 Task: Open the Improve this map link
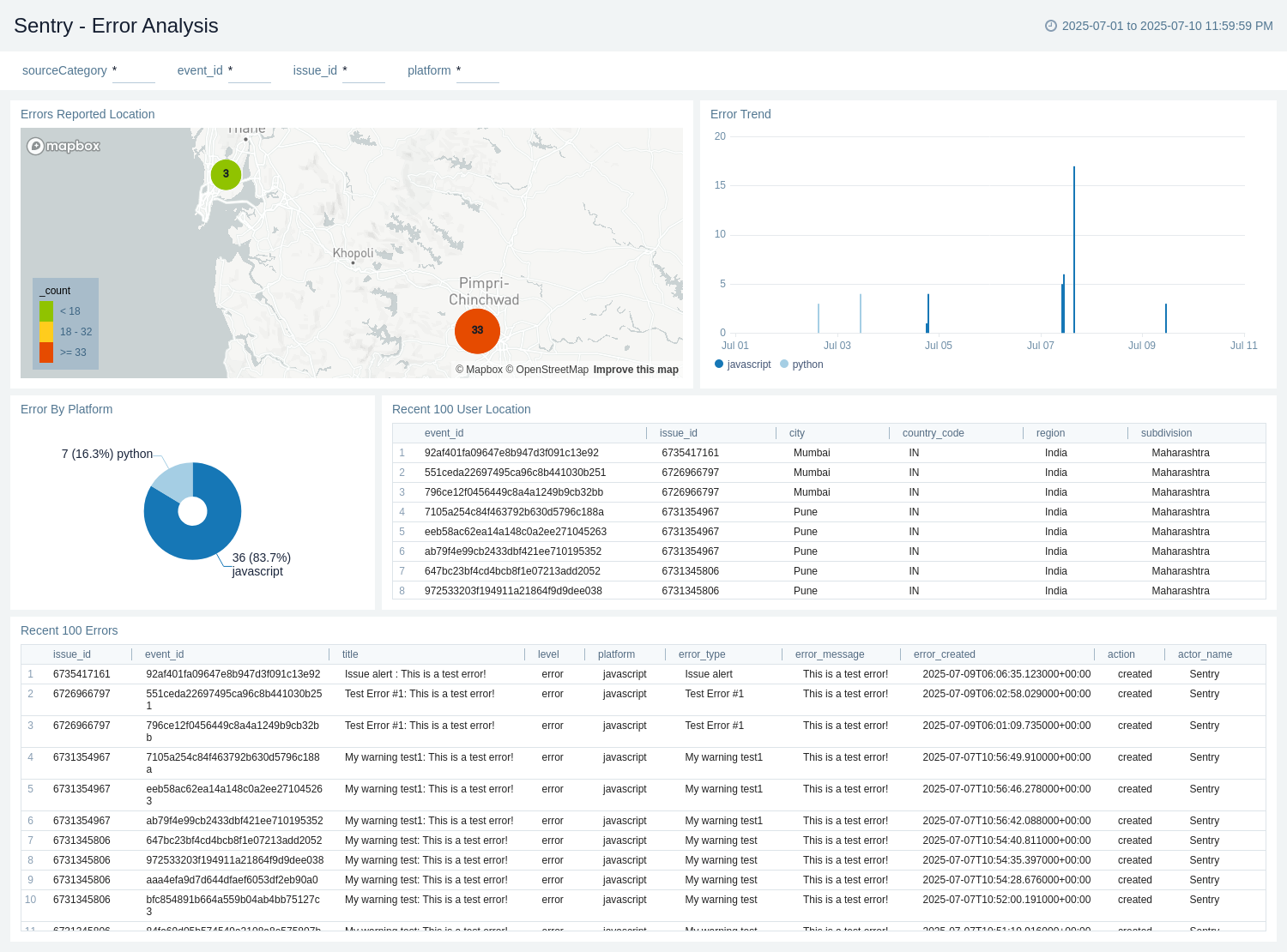coord(636,370)
